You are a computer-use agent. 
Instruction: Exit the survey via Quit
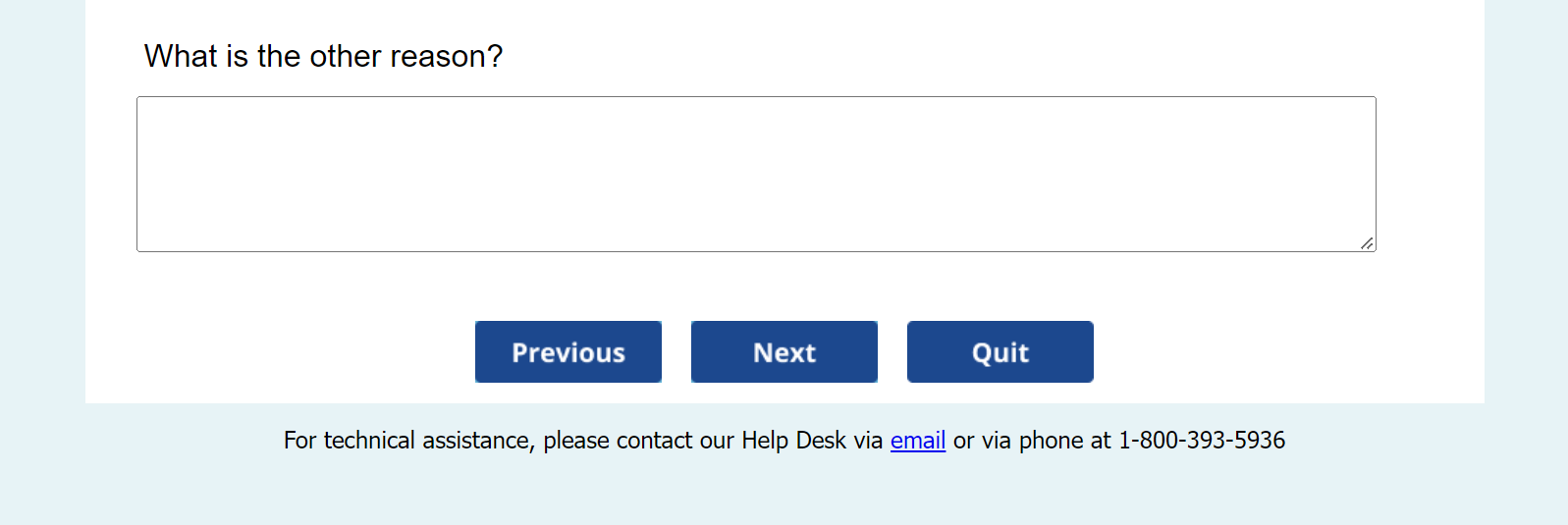(x=1000, y=352)
